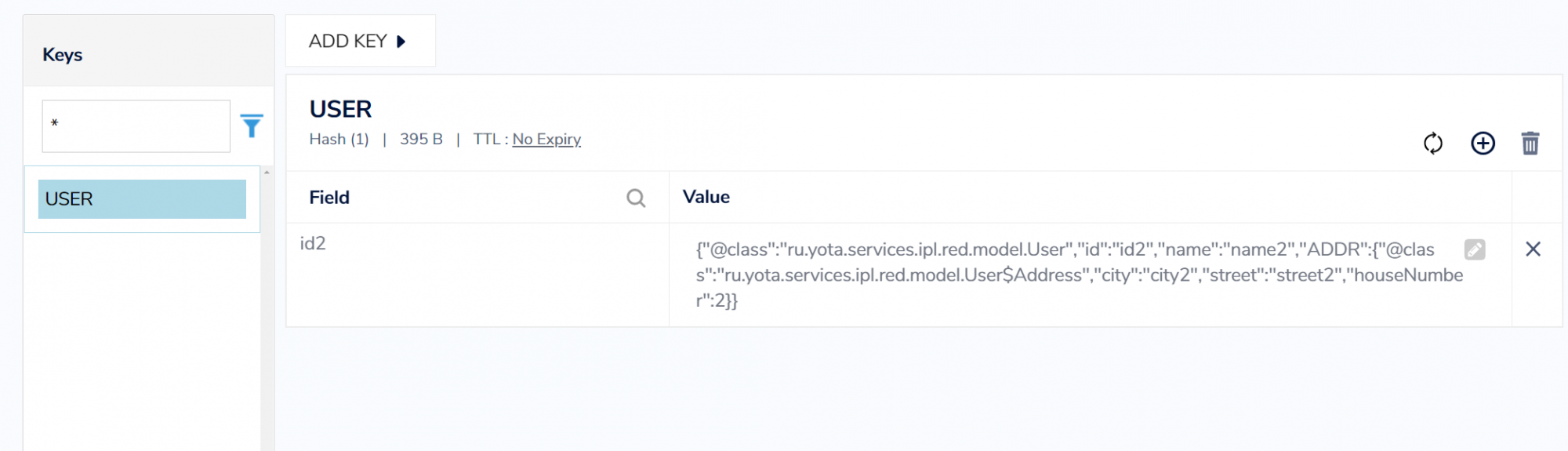Click the Field column header
Screen dimensions: 1568x451
tap(329, 198)
